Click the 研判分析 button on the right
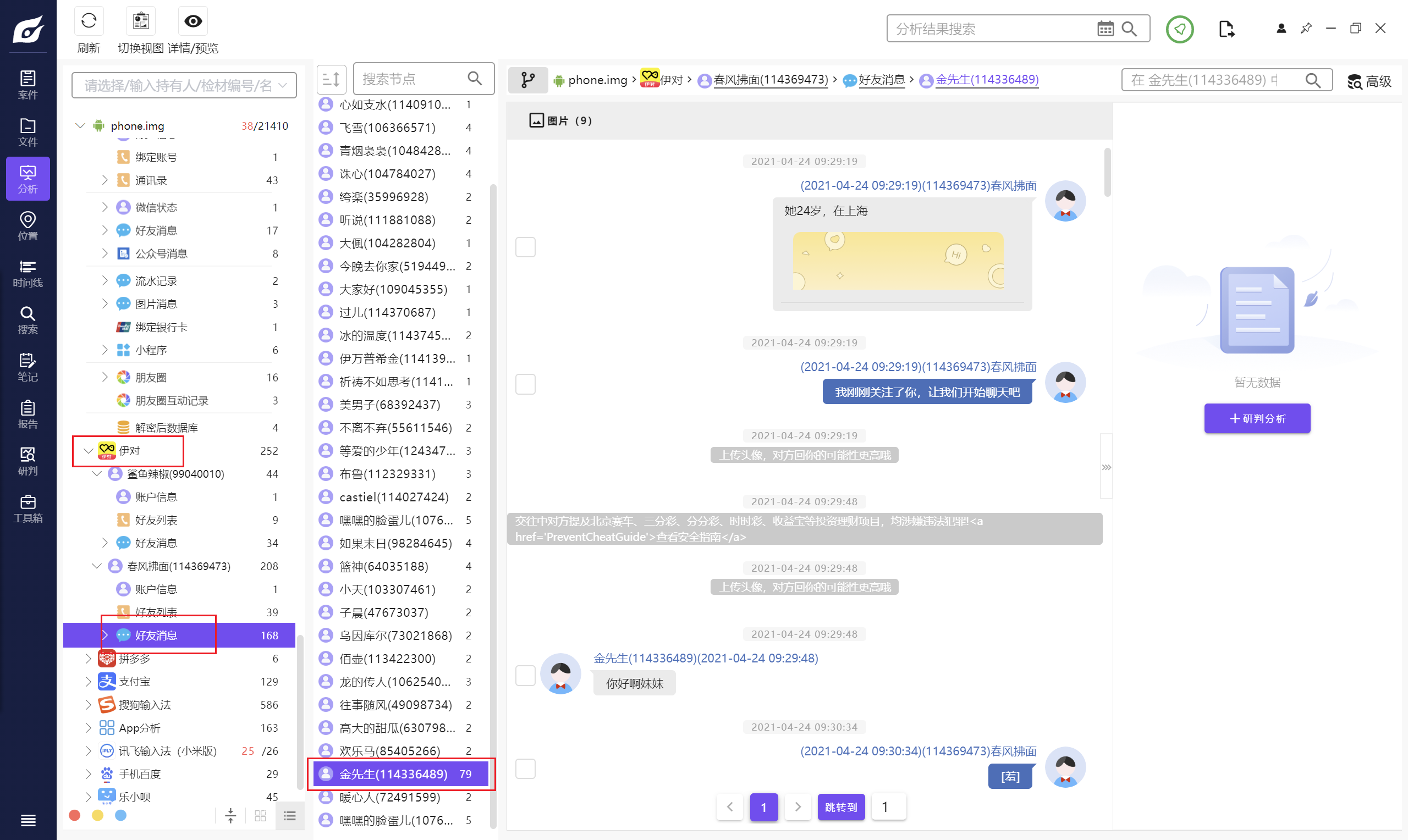The image size is (1408, 840). (1257, 418)
